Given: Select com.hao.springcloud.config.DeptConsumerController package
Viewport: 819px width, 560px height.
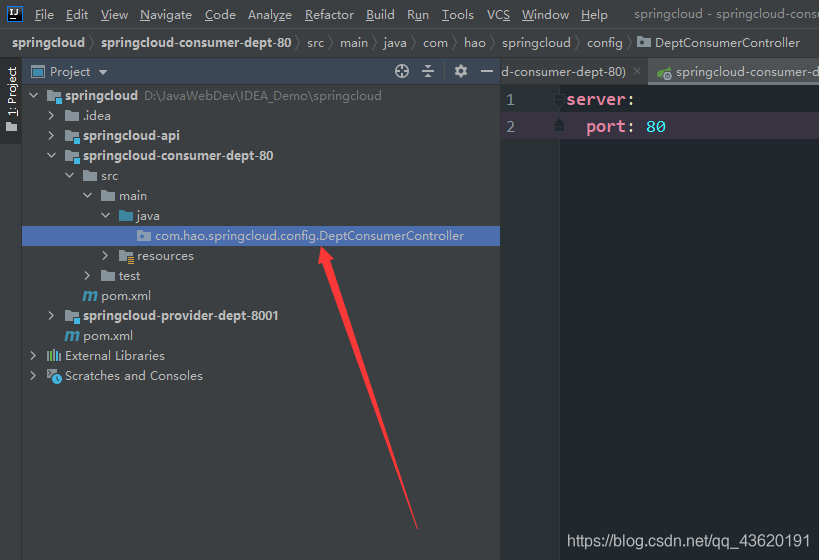Looking at the screenshot, I should click(x=261, y=236).
